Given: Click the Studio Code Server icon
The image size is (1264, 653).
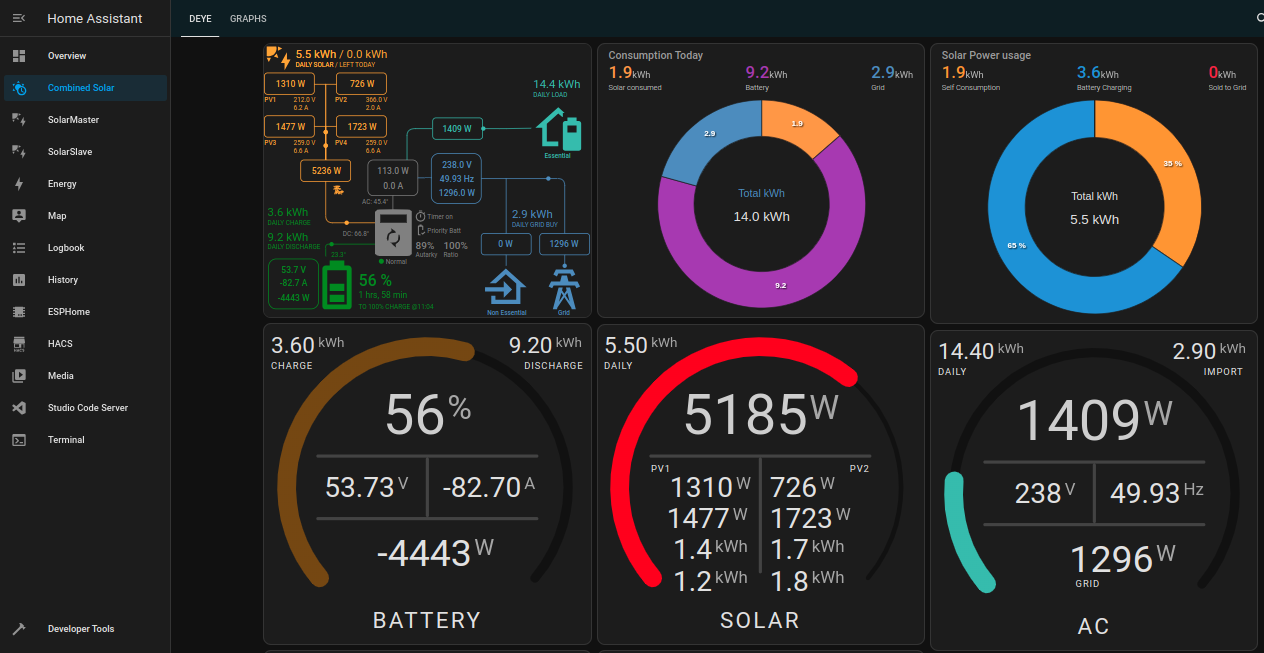Looking at the screenshot, I should pos(18,408).
